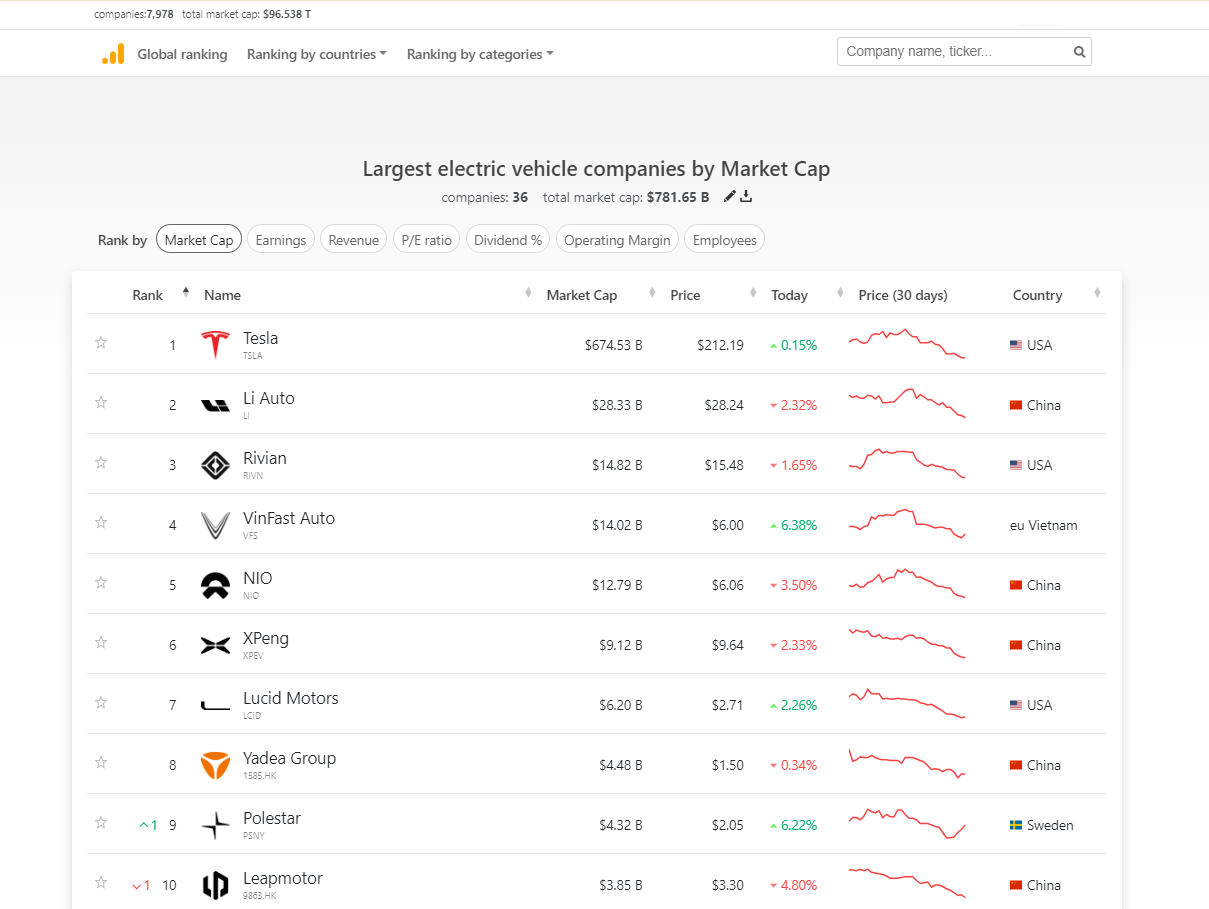Open the VinFast Auto company link
The width and height of the screenshot is (1209, 909).
[289, 518]
